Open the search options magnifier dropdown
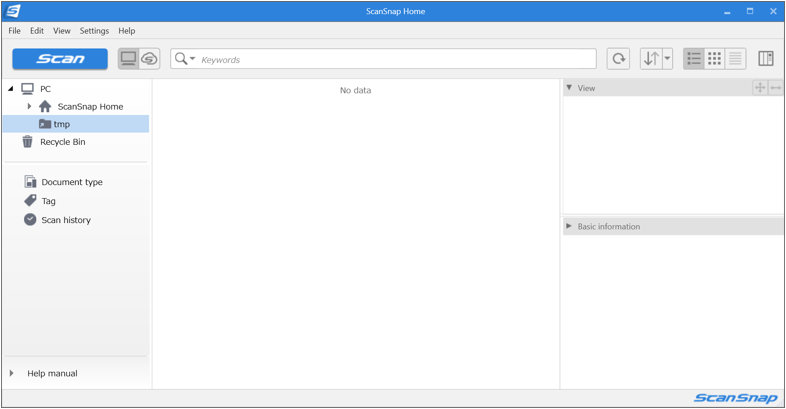 (x=185, y=59)
